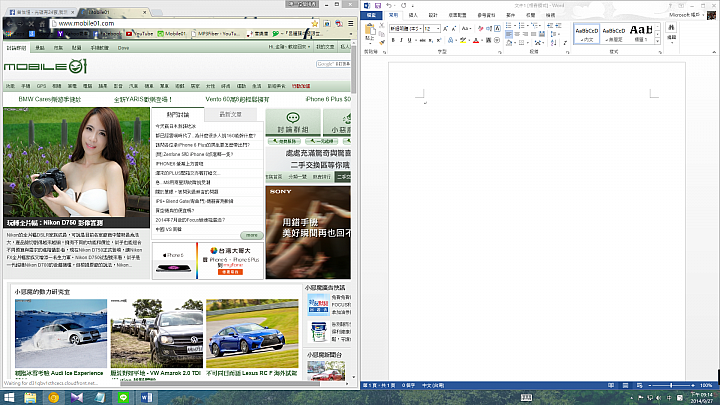Viewport: 720px width, 405px height.
Task: Click the zoom in plus on Word status bar
Action: click(x=693, y=385)
